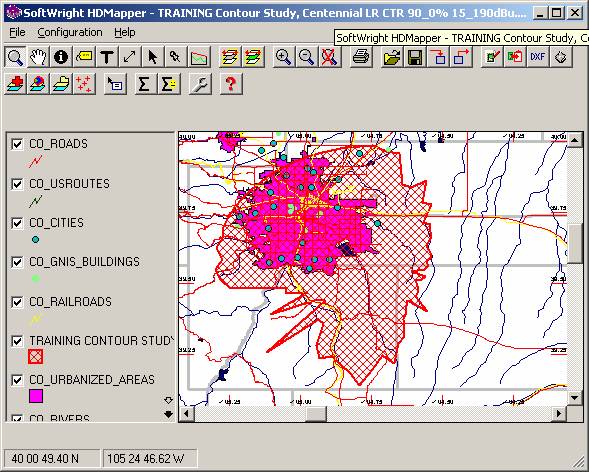Click the CO_USROUTES dark line symbol
This screenshot has width=589, height=472.
[36, 201]
